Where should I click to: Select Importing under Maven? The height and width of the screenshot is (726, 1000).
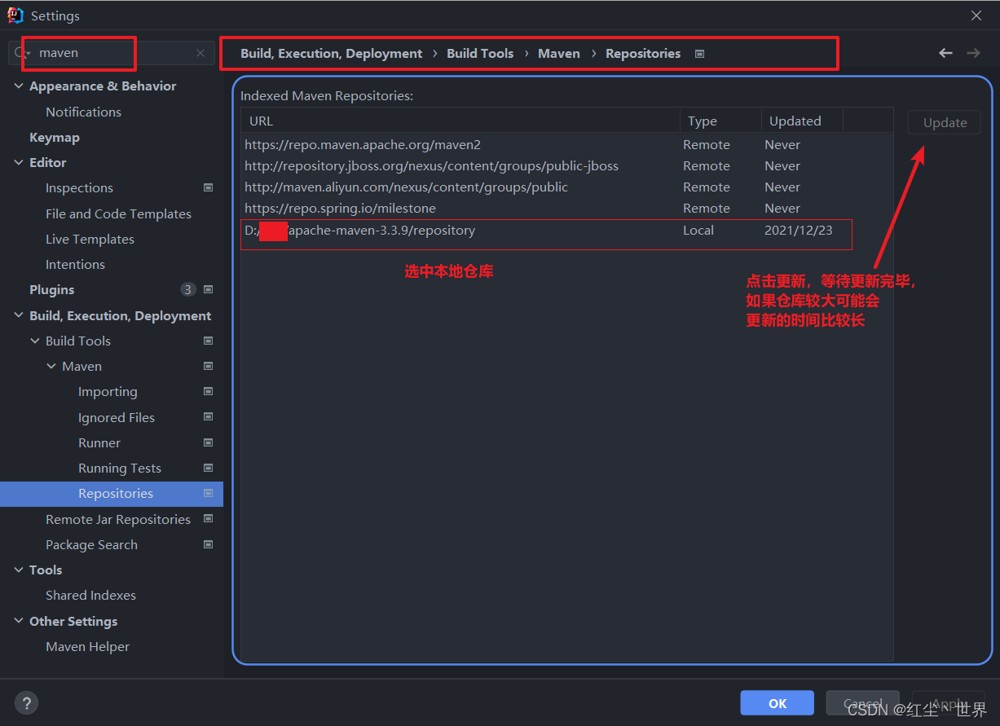(x=108, y=392)
